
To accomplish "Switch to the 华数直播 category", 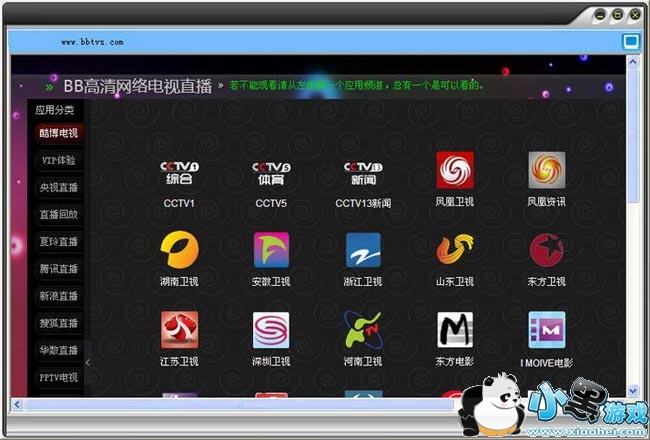I will (59, 350).
